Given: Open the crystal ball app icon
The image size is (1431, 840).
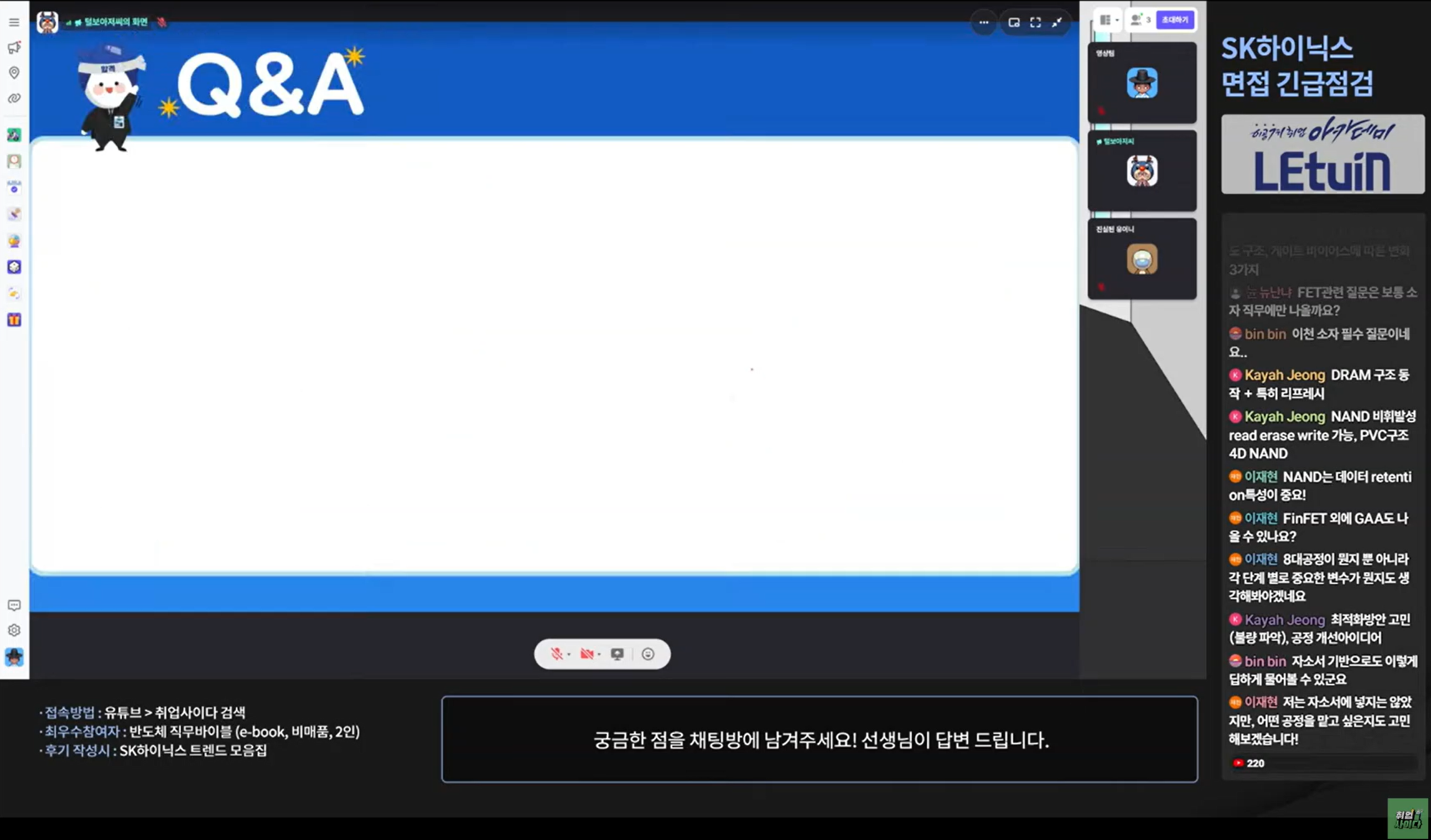Looking at the screenshot, I should 14,241.
